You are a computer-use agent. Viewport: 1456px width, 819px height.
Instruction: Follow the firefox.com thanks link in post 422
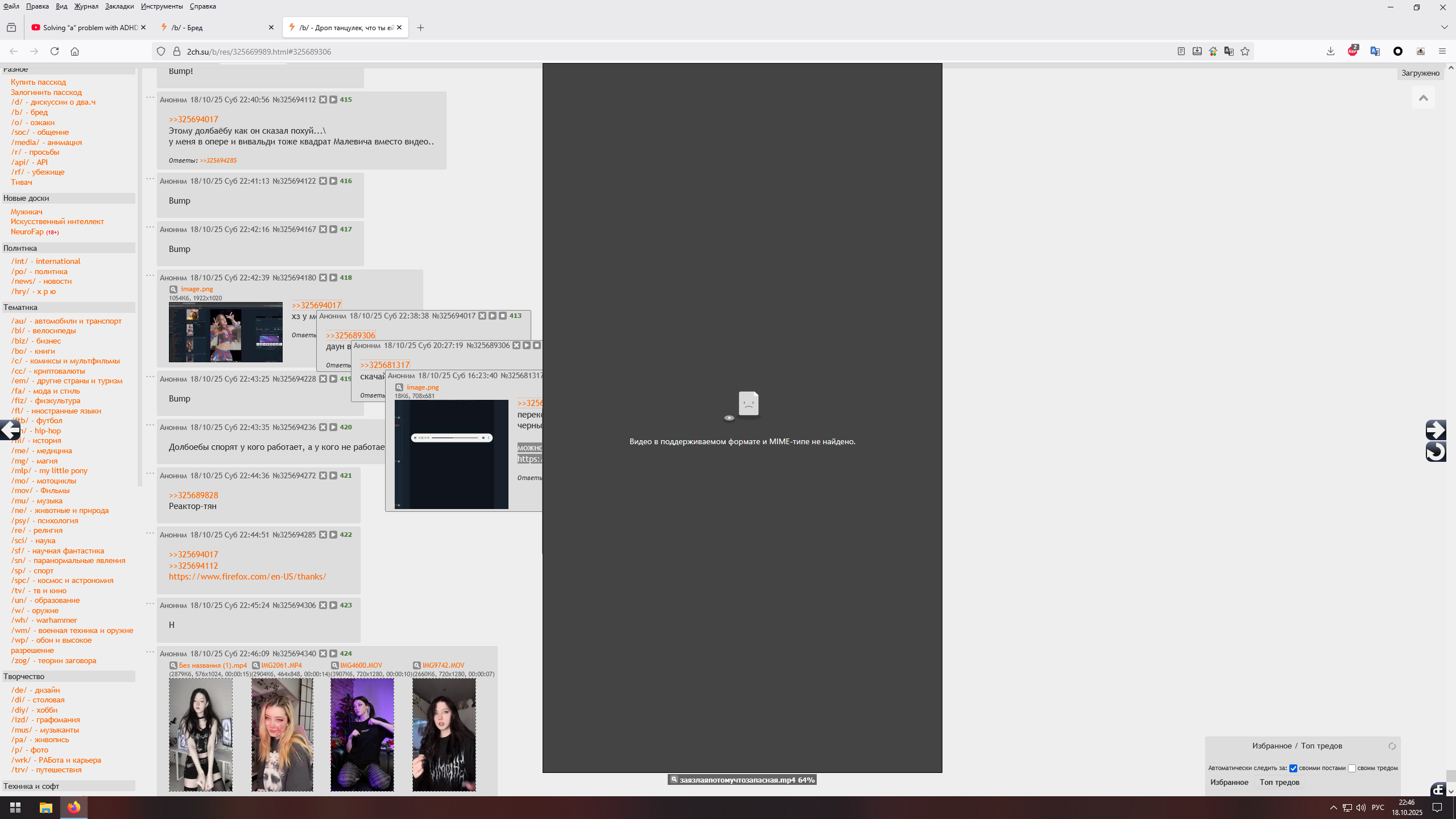247,577
